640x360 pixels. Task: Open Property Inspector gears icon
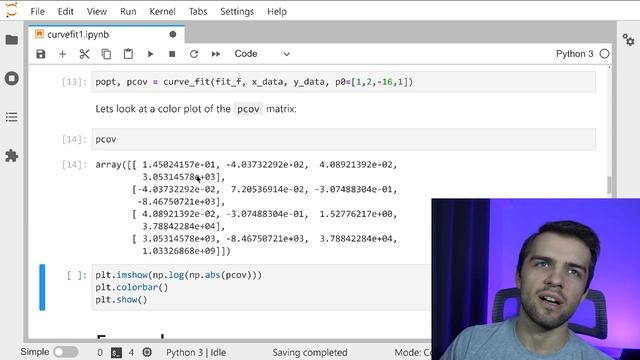coord(628,40)
